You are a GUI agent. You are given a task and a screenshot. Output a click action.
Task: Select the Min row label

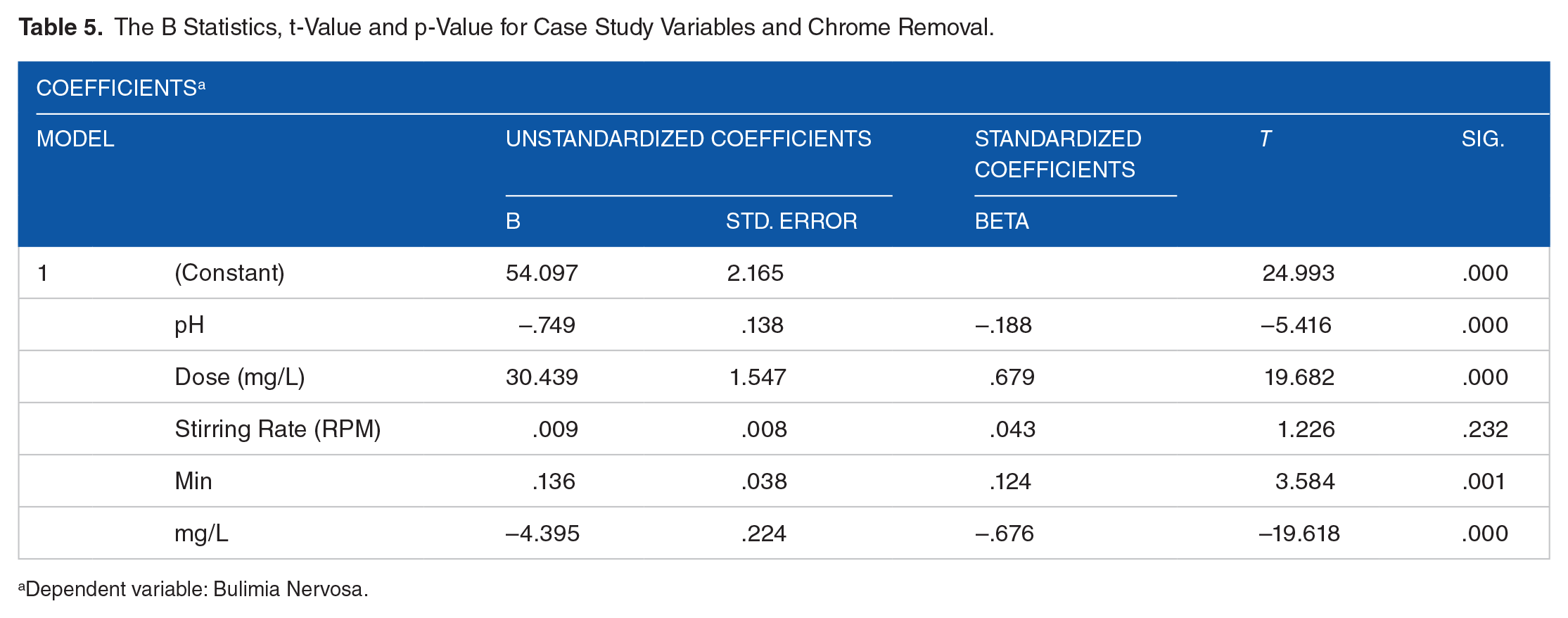pos(193,481)
